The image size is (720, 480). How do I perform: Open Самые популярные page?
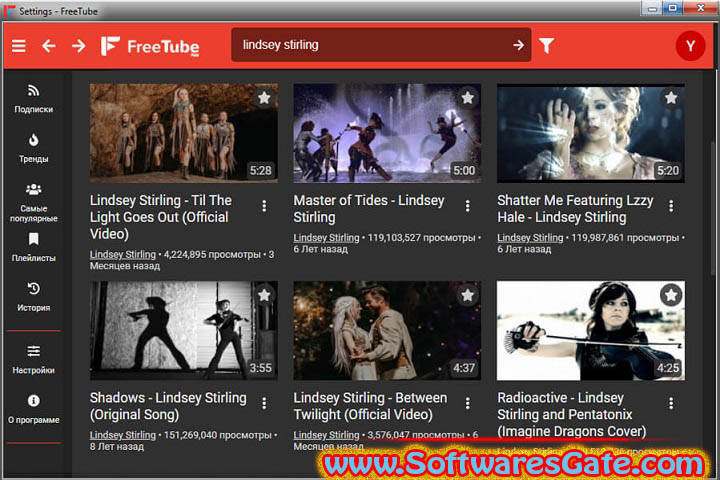[34, 203]
